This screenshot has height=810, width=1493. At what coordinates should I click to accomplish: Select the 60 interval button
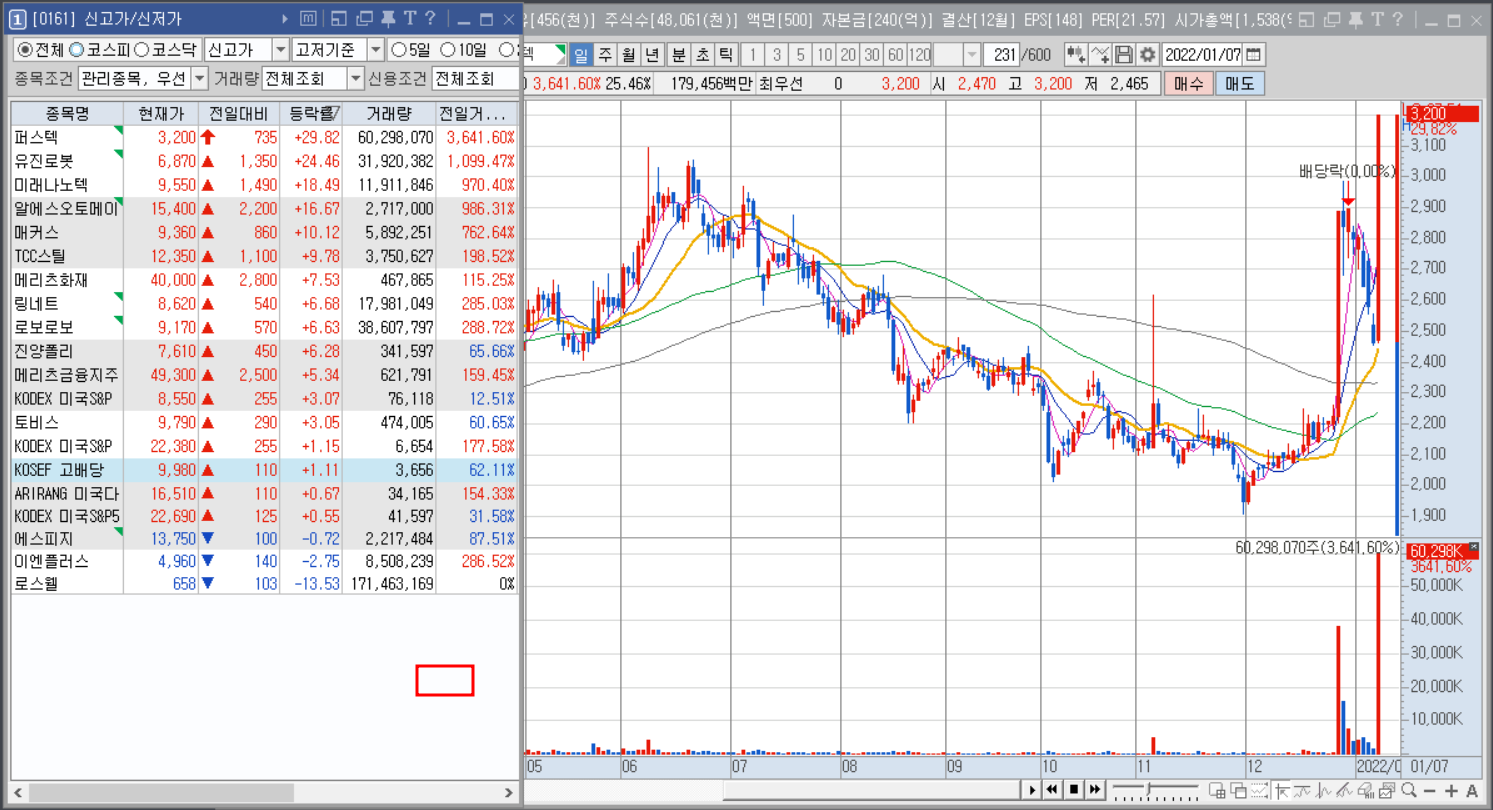[896, 54]
